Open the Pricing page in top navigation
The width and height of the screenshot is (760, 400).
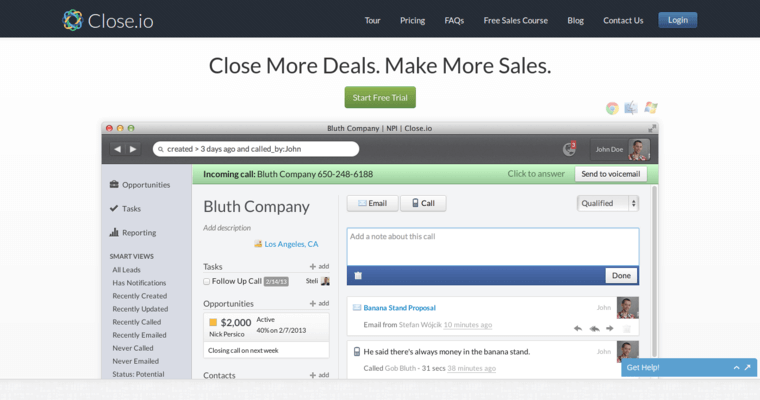(412, 20)
